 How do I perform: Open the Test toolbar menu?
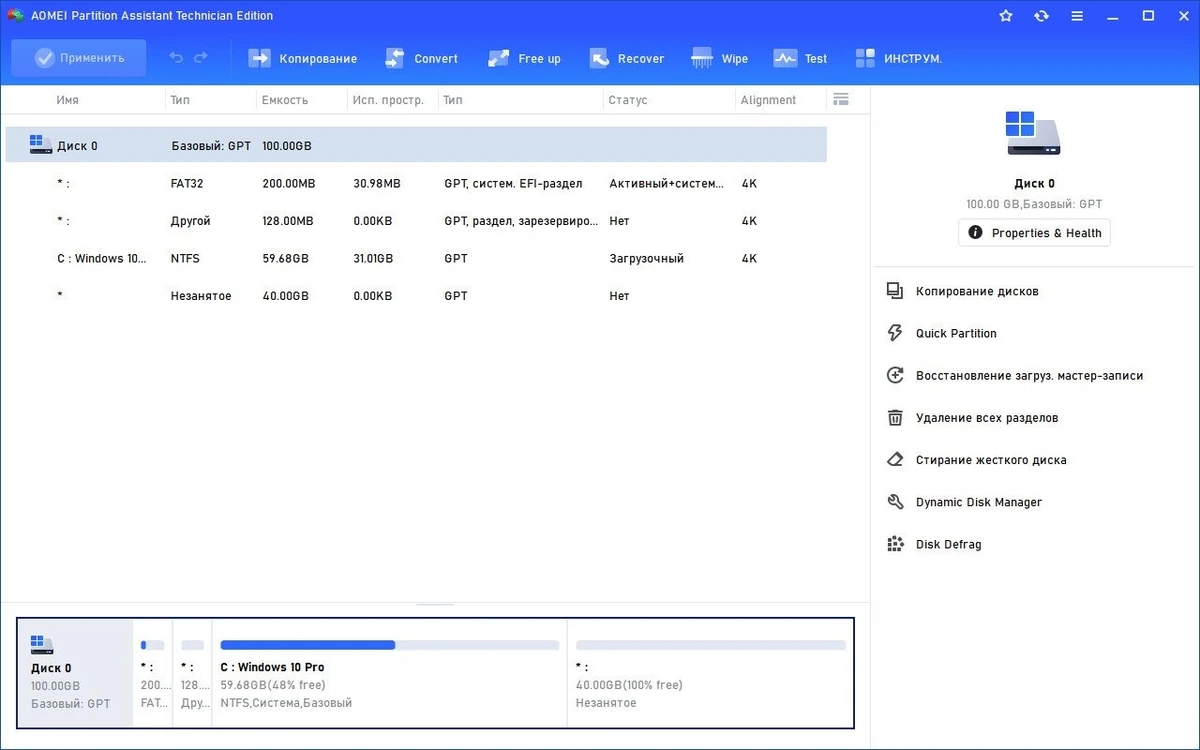pyautogui.click(x=801, y=59)
